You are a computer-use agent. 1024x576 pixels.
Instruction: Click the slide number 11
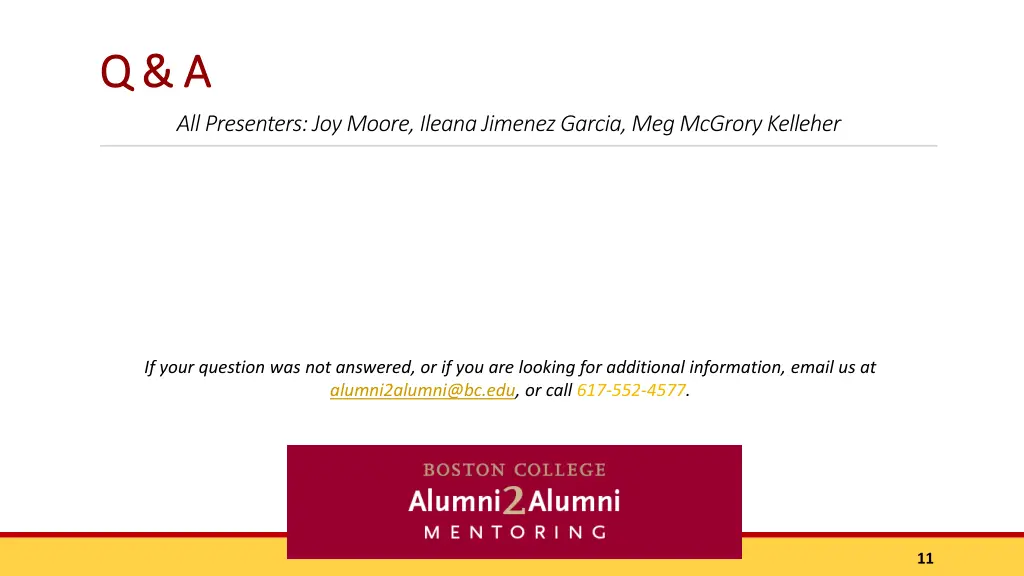coord(925,558)
